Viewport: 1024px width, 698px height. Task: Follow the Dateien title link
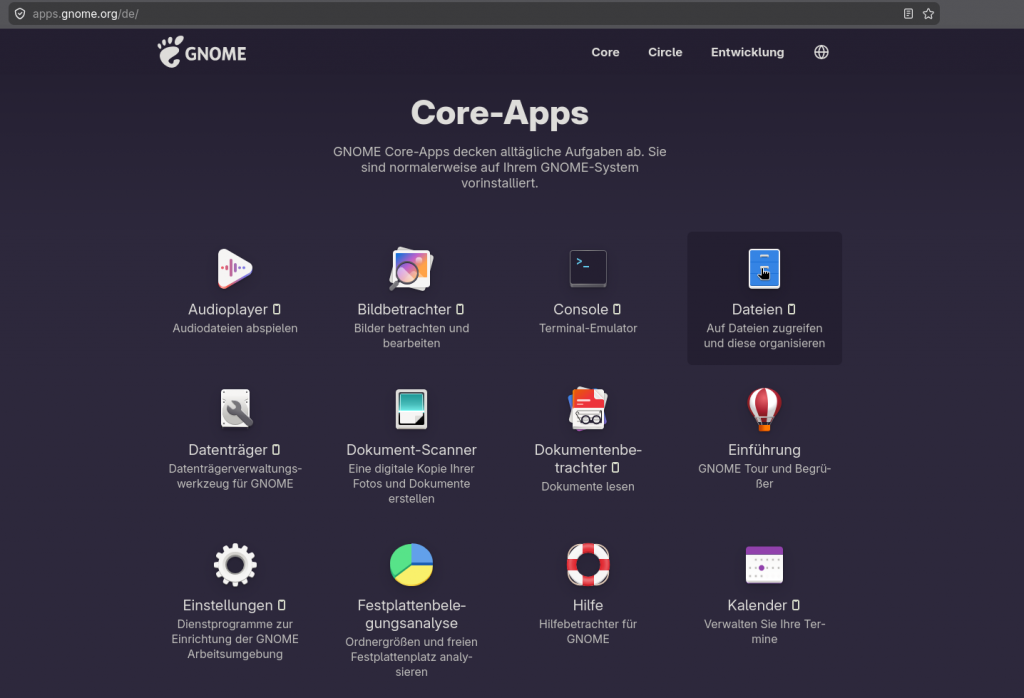coord(757,309)
